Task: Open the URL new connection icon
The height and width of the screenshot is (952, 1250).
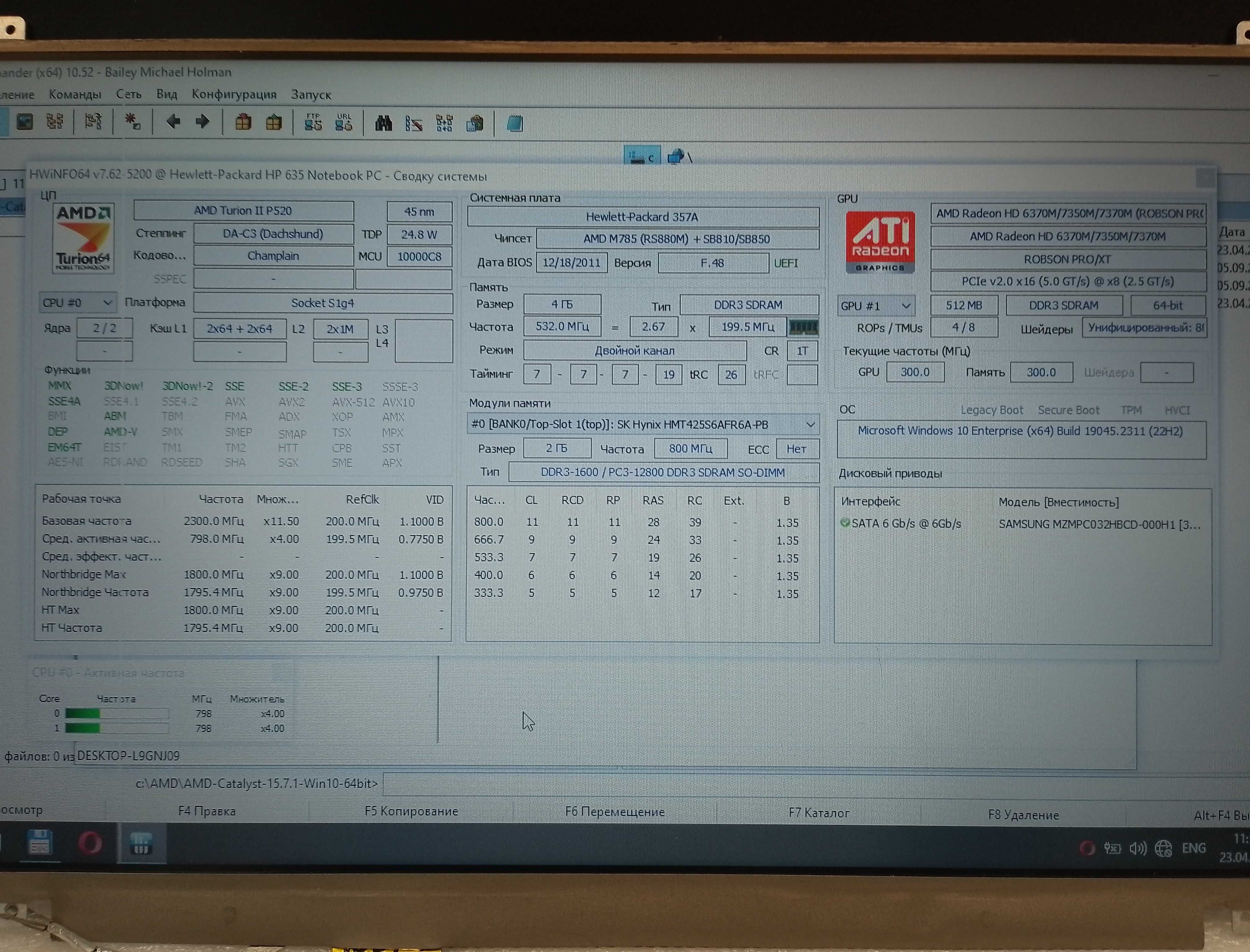Action: click(344, 122)
